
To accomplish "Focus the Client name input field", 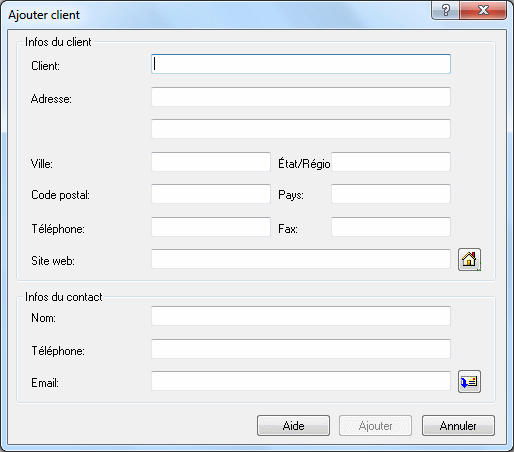I will [x=301, y=64].
